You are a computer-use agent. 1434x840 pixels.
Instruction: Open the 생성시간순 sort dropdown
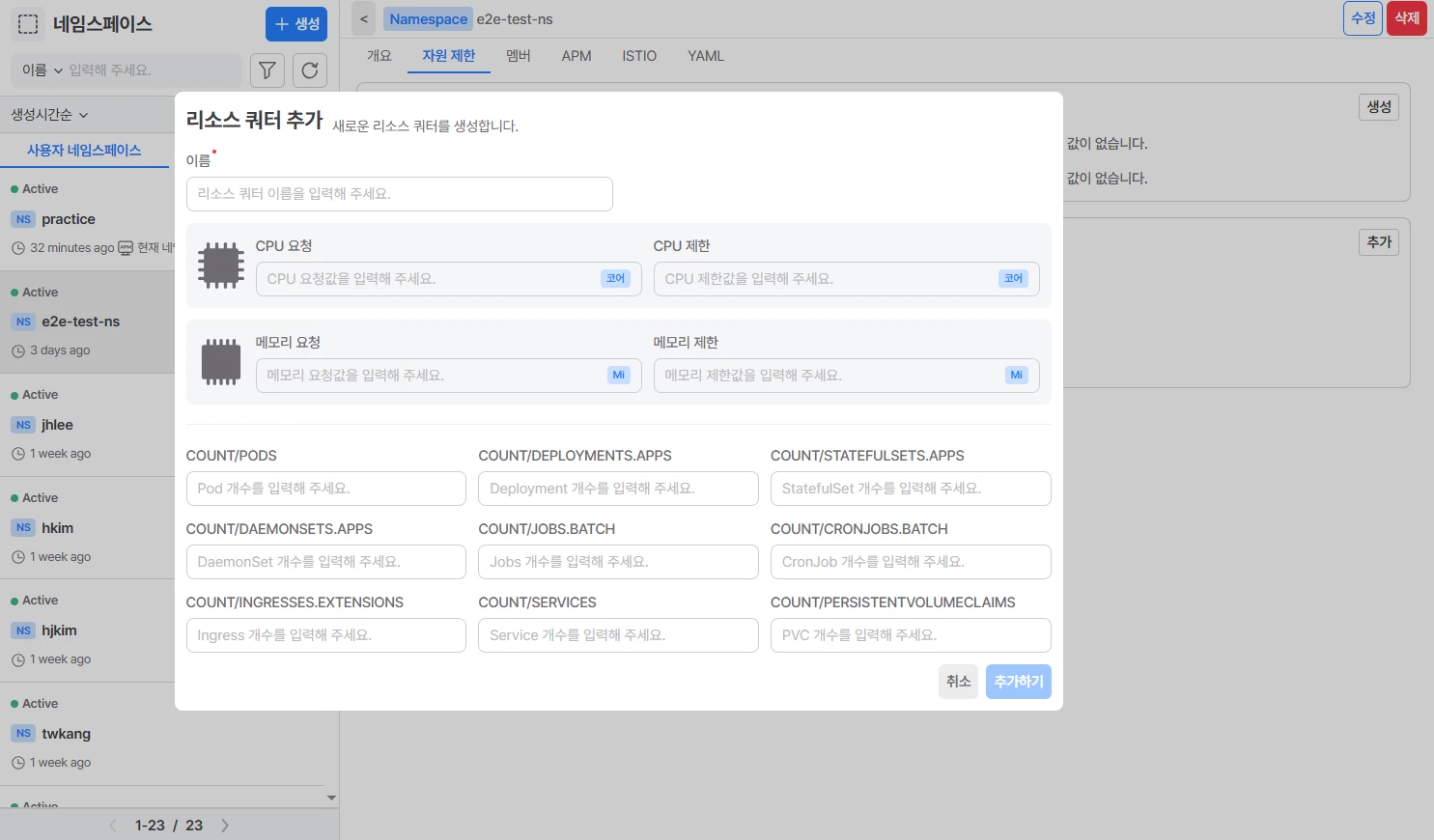[x=50, y=115]
